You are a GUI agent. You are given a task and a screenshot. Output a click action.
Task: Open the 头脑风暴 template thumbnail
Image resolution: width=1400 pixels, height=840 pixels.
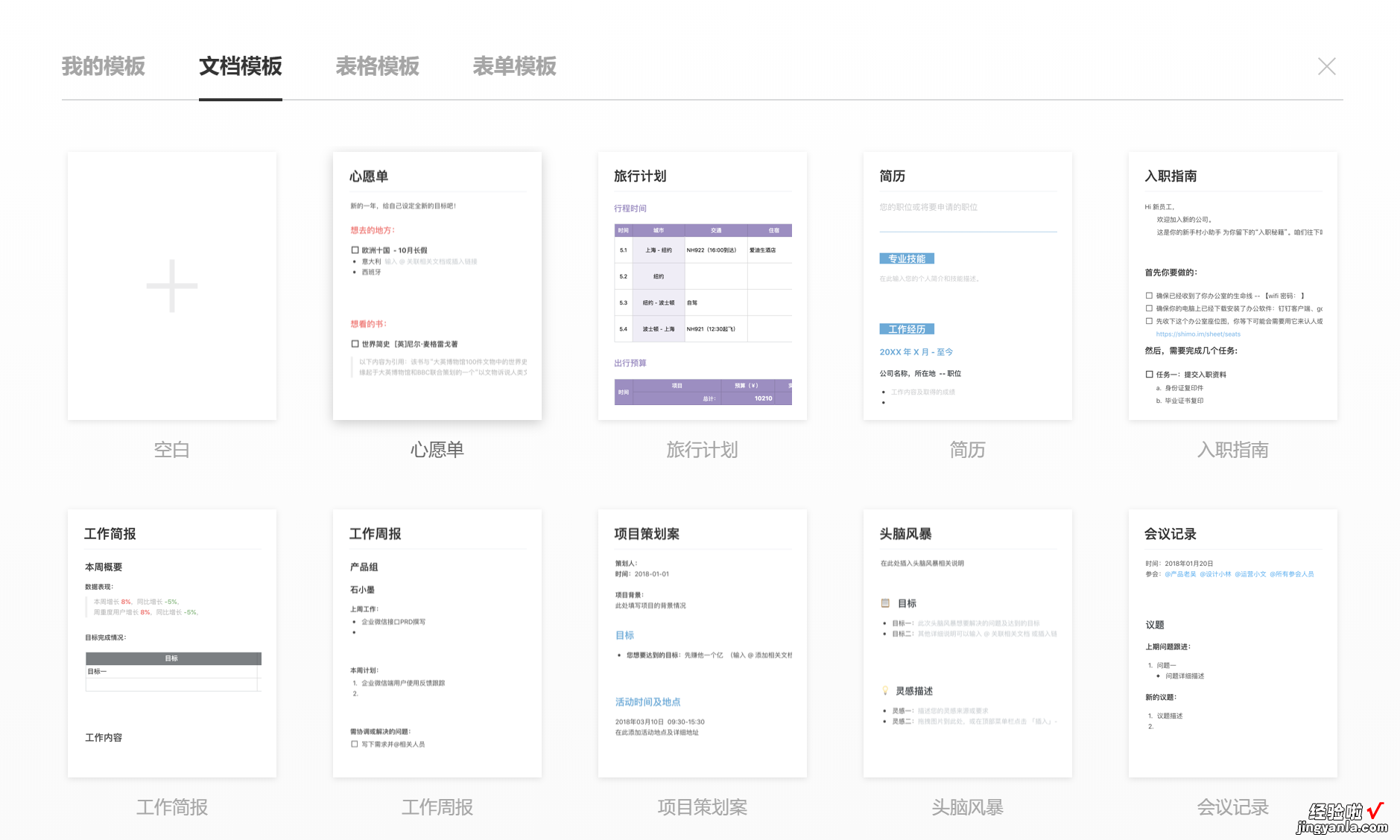968,643
